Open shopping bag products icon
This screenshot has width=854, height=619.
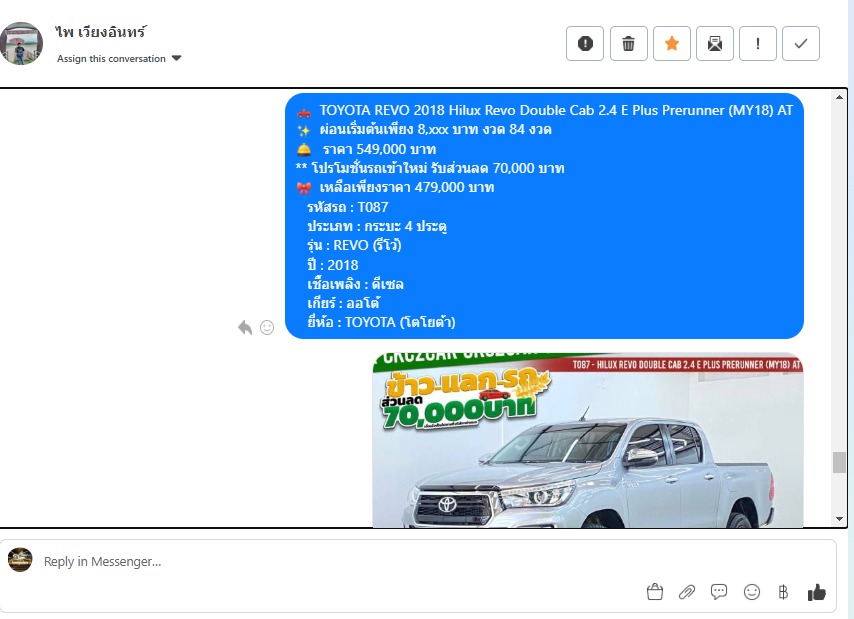[x=655, y=592]
